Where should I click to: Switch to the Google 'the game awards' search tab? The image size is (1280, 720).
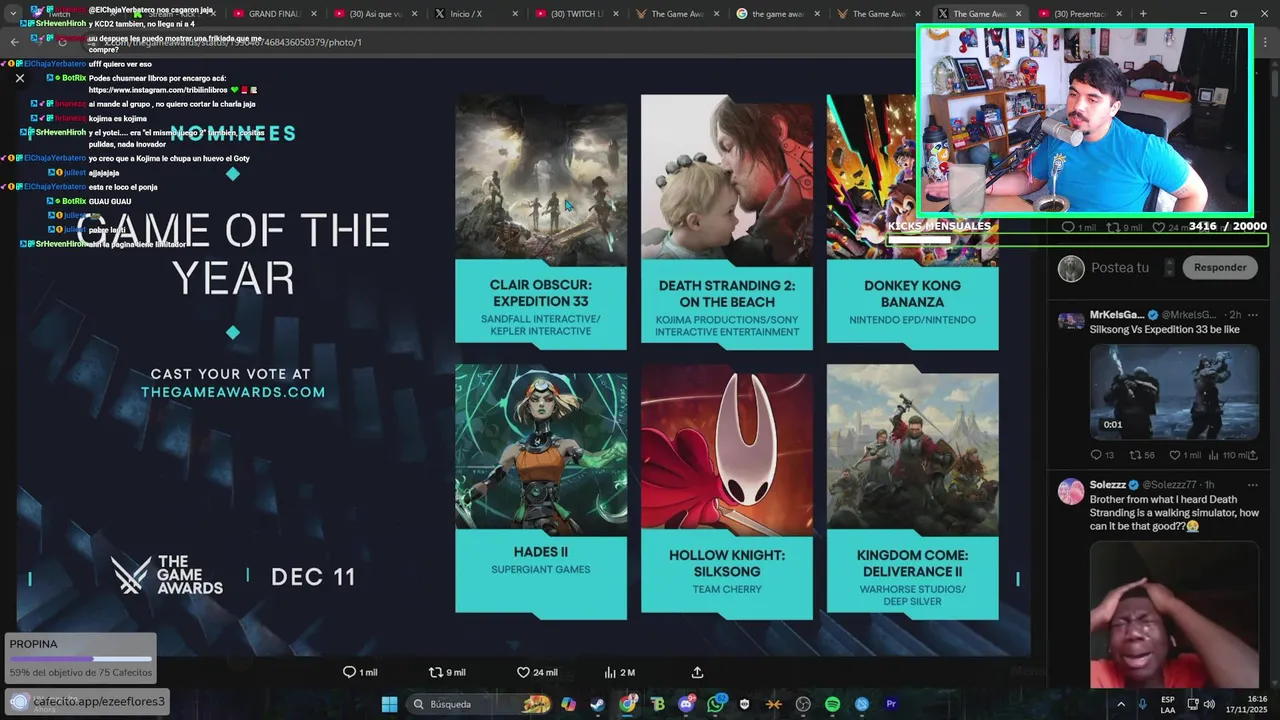(778, 14)
